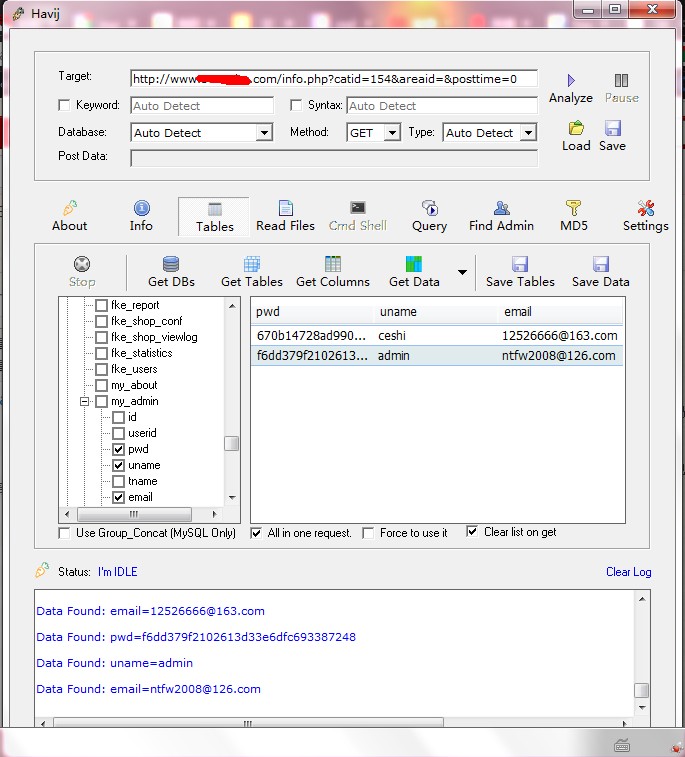Screen dimensions: 685x757
Task: Collapse the my_admin tree node
Action: pyautogui.click(x=84, y=401)
